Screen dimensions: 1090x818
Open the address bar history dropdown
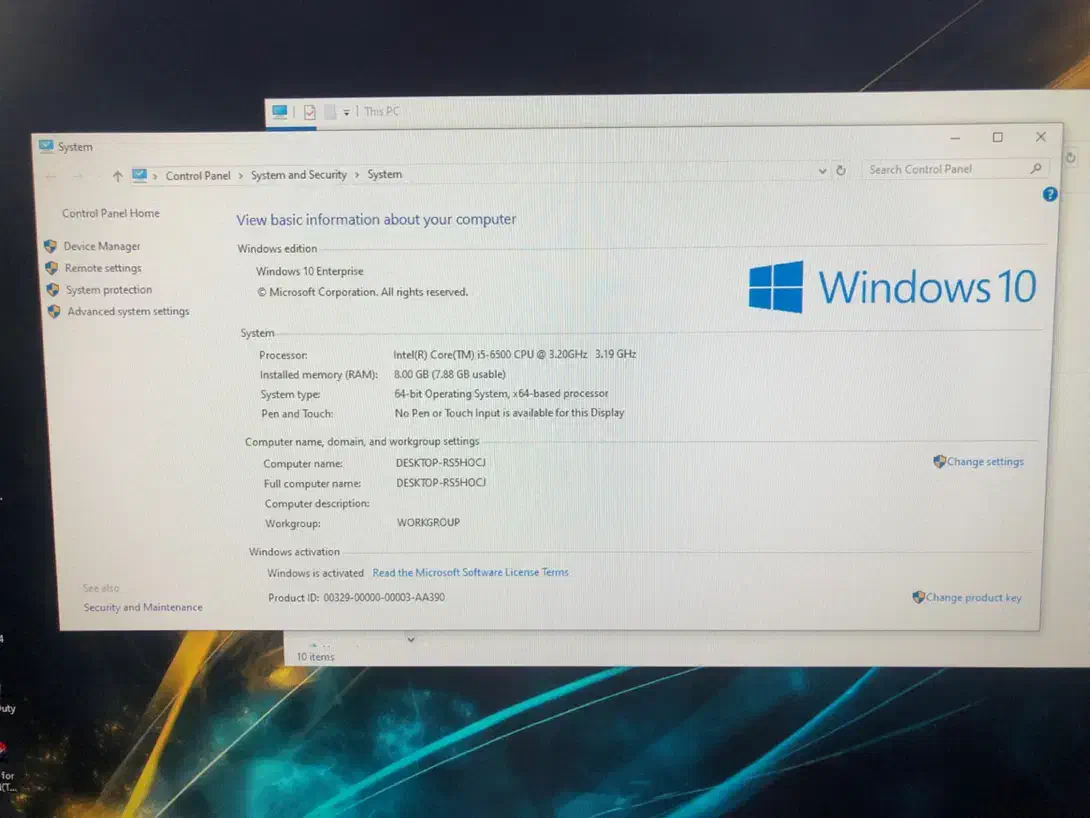822,171
